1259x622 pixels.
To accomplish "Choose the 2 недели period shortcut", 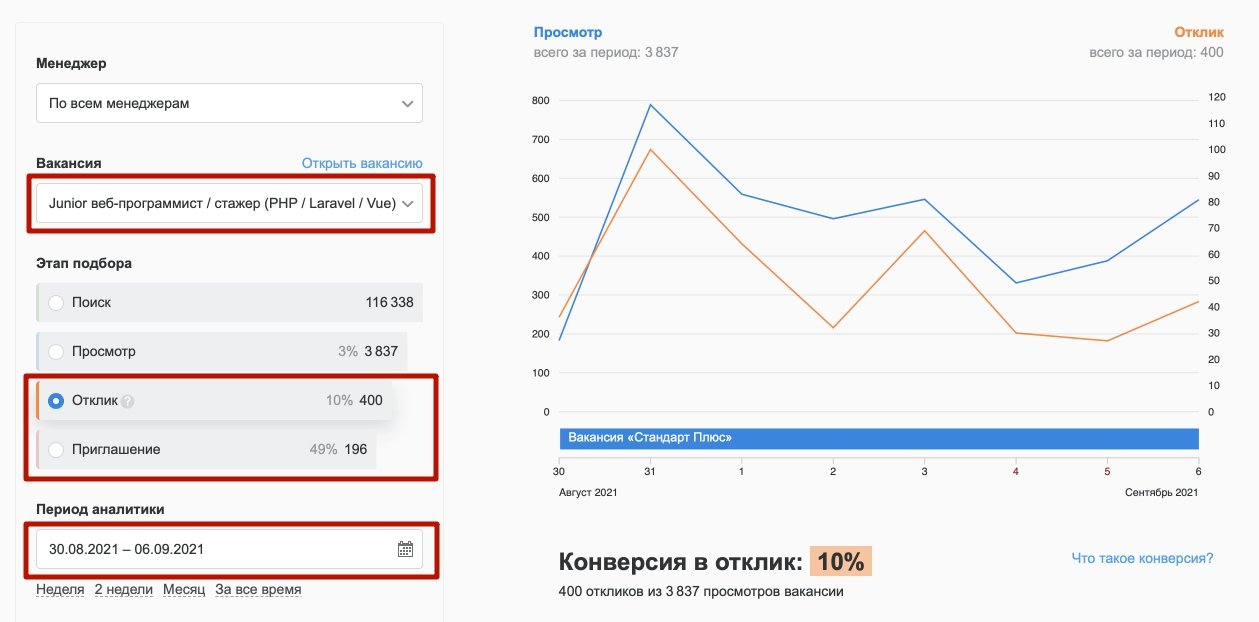I will [x=124, y=589].
